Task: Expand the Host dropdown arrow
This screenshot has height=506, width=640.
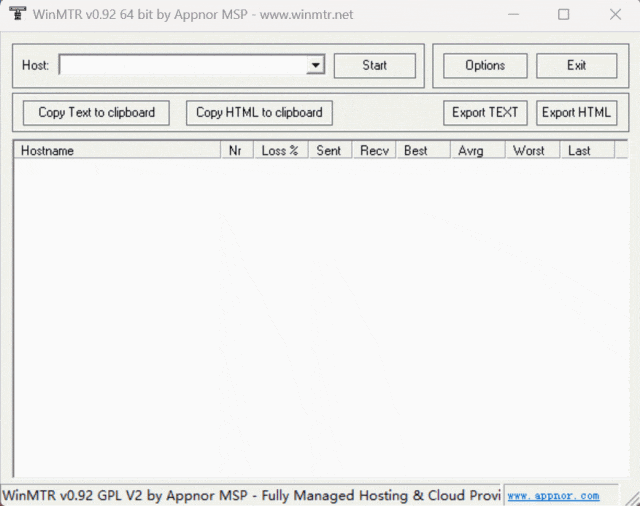Action: coord(316,65)
